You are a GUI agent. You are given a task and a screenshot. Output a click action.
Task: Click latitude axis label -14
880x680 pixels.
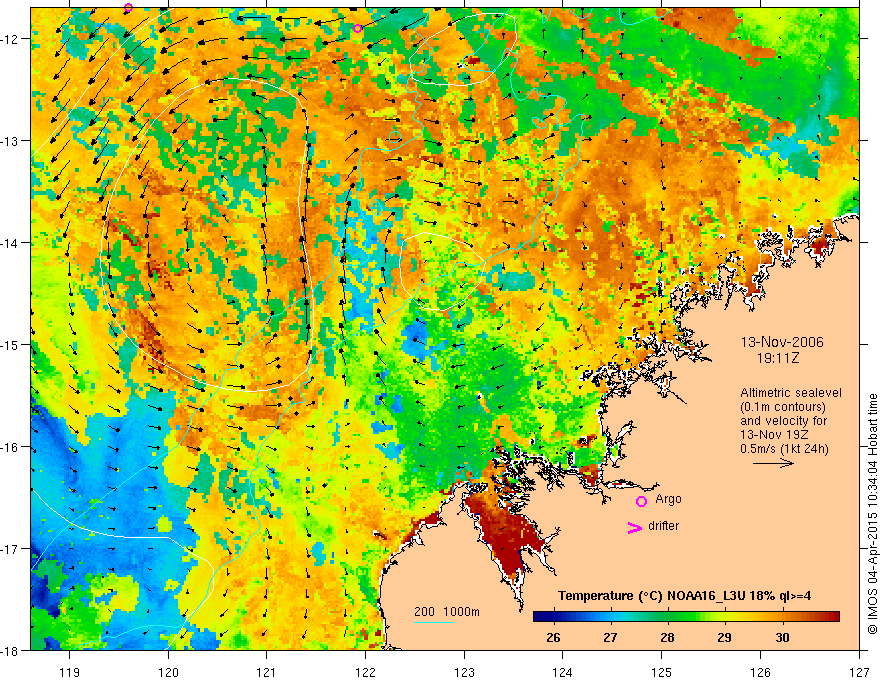[10, 243]
